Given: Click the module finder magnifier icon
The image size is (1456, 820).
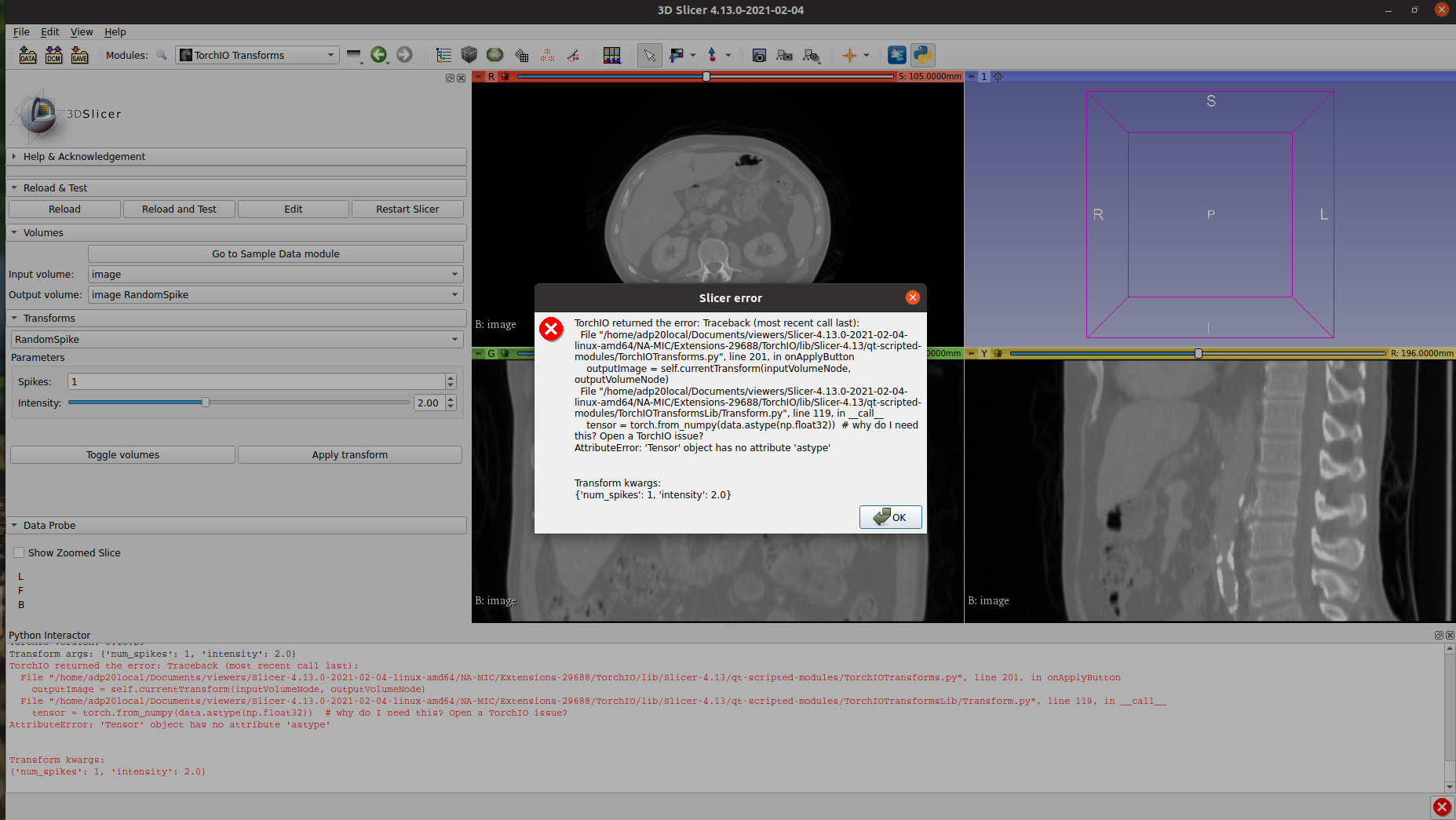Looking at the screenshot, I should tap(162, 55).
